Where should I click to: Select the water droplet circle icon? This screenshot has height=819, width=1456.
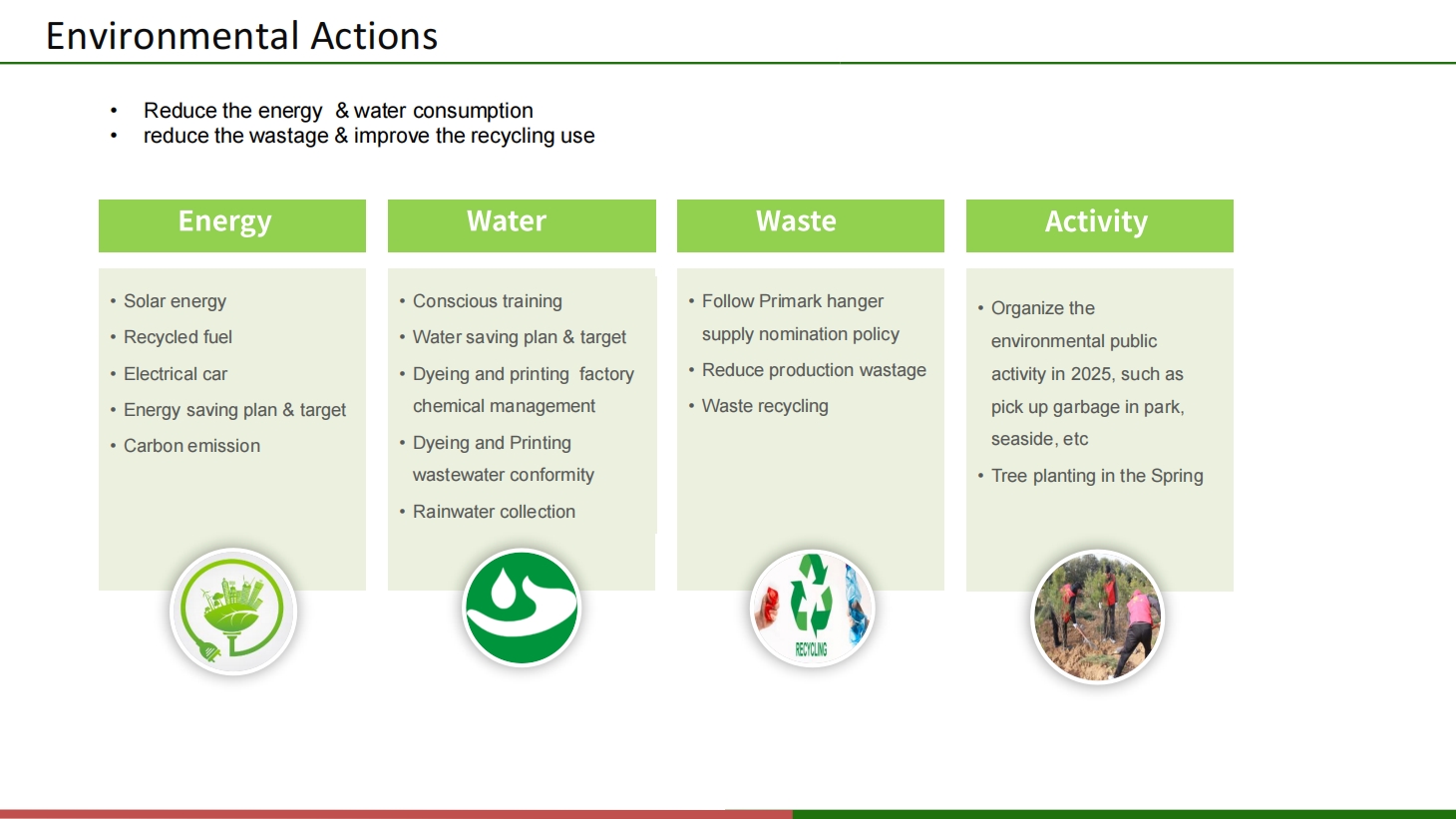(x=522, y=608)
